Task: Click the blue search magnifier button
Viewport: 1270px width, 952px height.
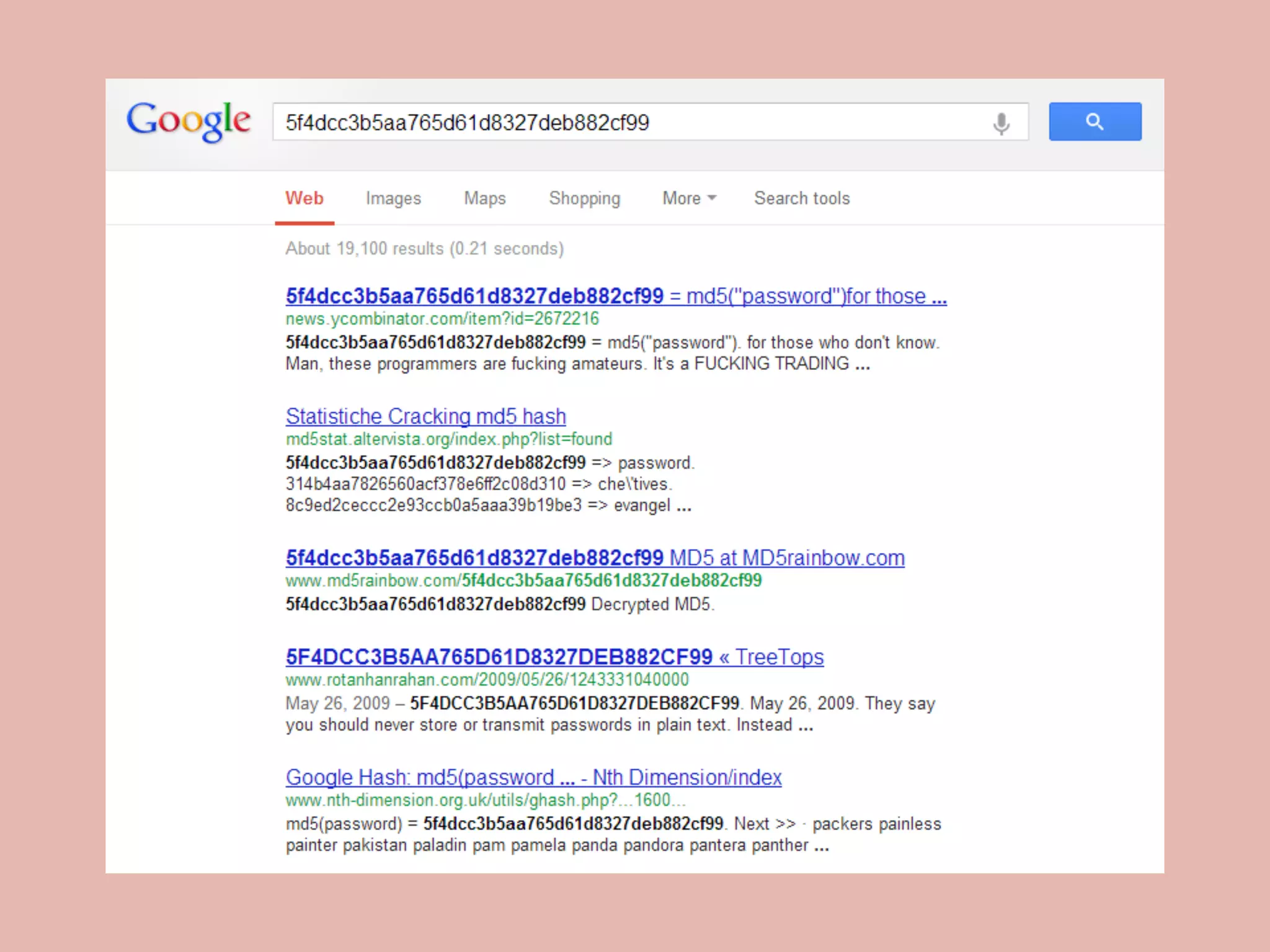Action: 1095,121
